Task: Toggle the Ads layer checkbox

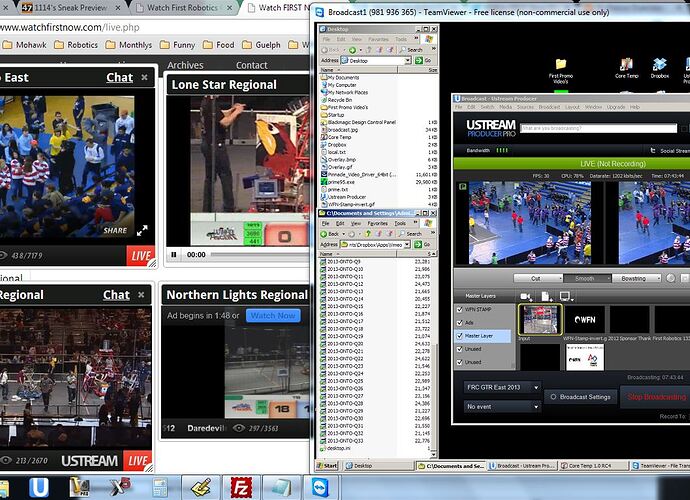Action: pyautogui.click(x=460, y=323)
